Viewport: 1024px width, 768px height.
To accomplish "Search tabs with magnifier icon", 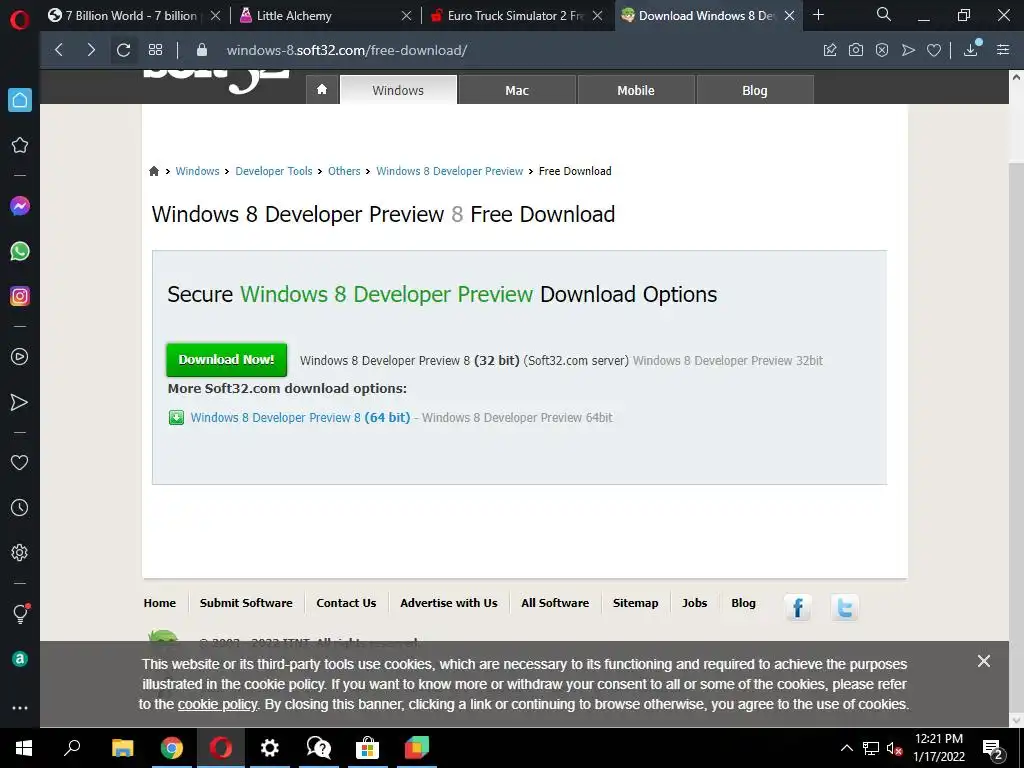I will (884, 14).
